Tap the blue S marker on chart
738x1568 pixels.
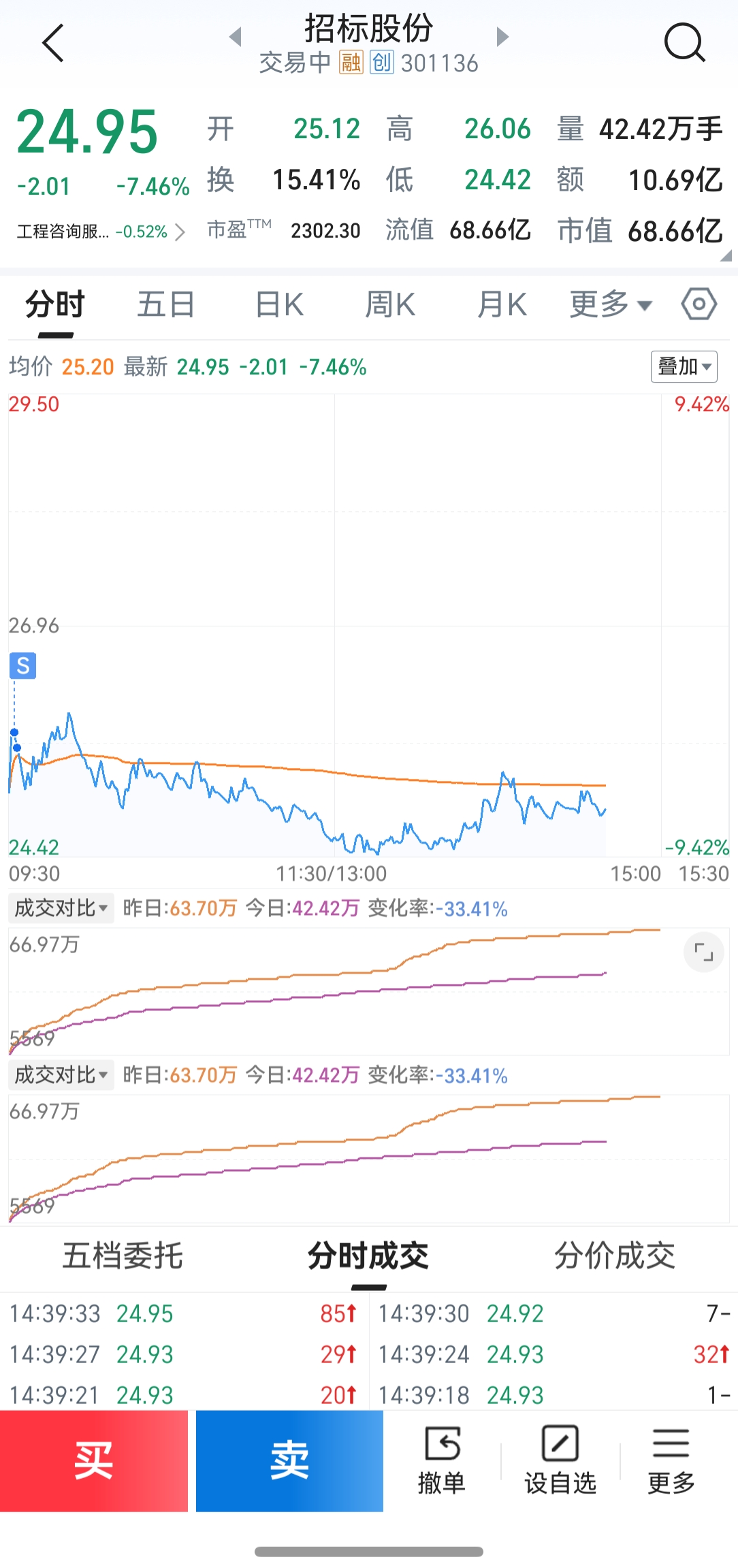[23, 665]
